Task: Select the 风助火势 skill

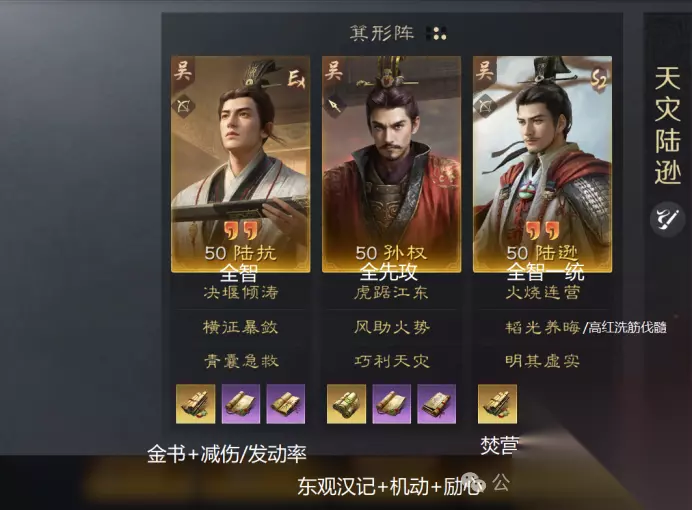Action: (x=391, y=327)
